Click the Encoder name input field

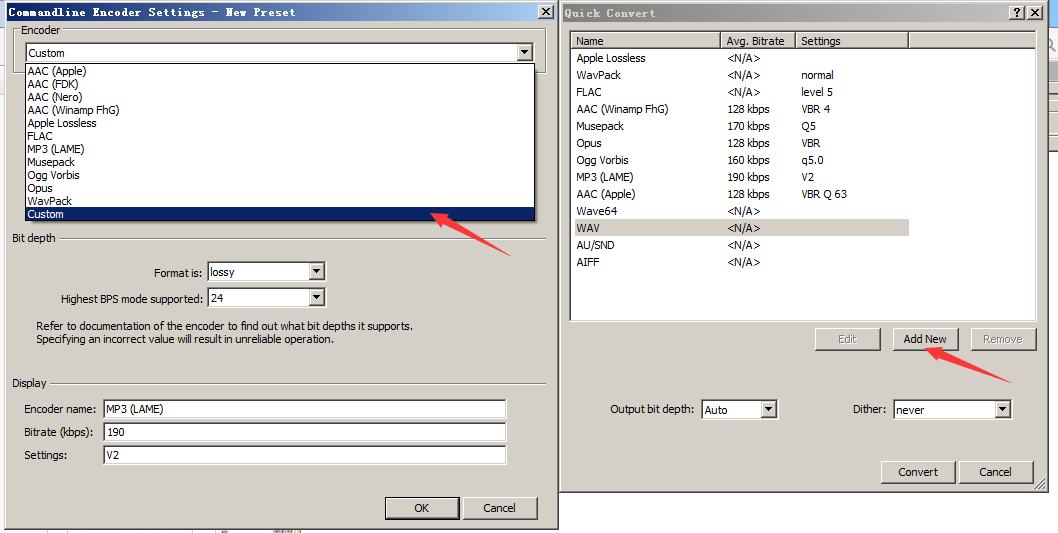pyautogui.click(x=304, y=409)
